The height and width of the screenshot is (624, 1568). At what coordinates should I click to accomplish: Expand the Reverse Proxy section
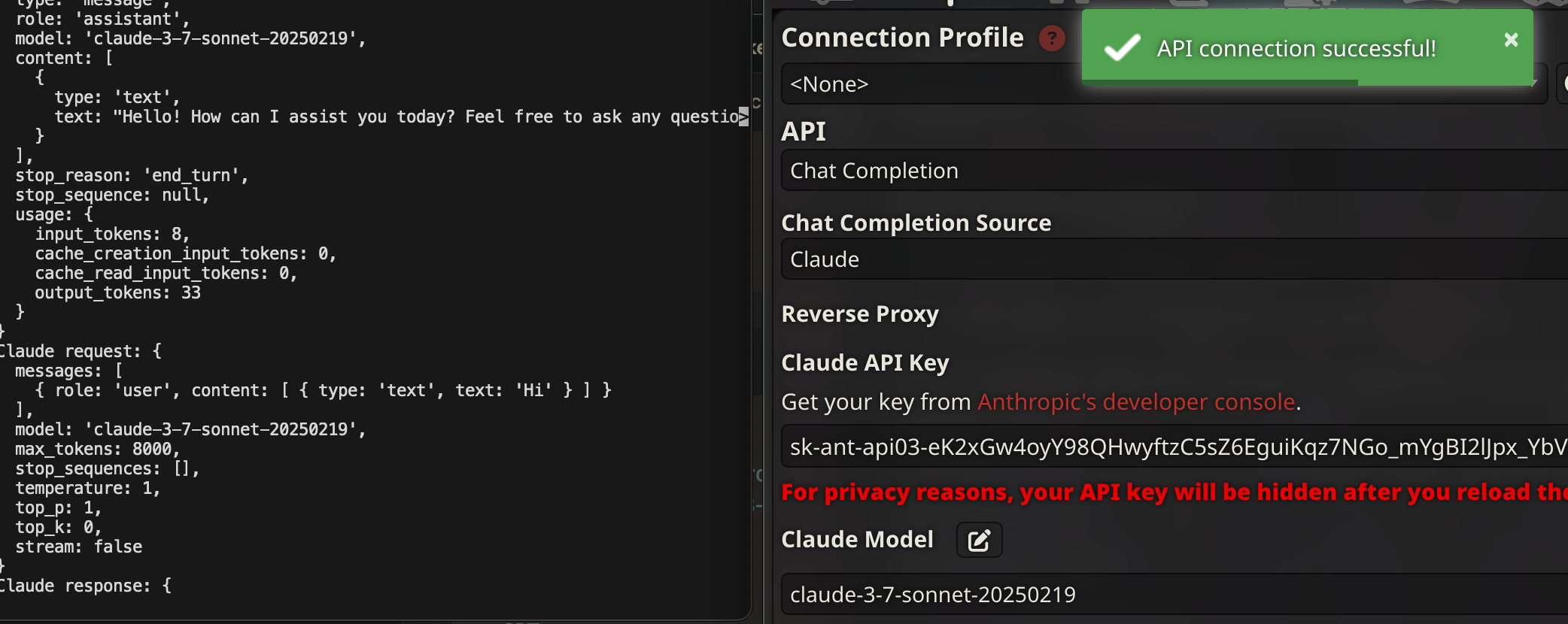click(860, 314)
